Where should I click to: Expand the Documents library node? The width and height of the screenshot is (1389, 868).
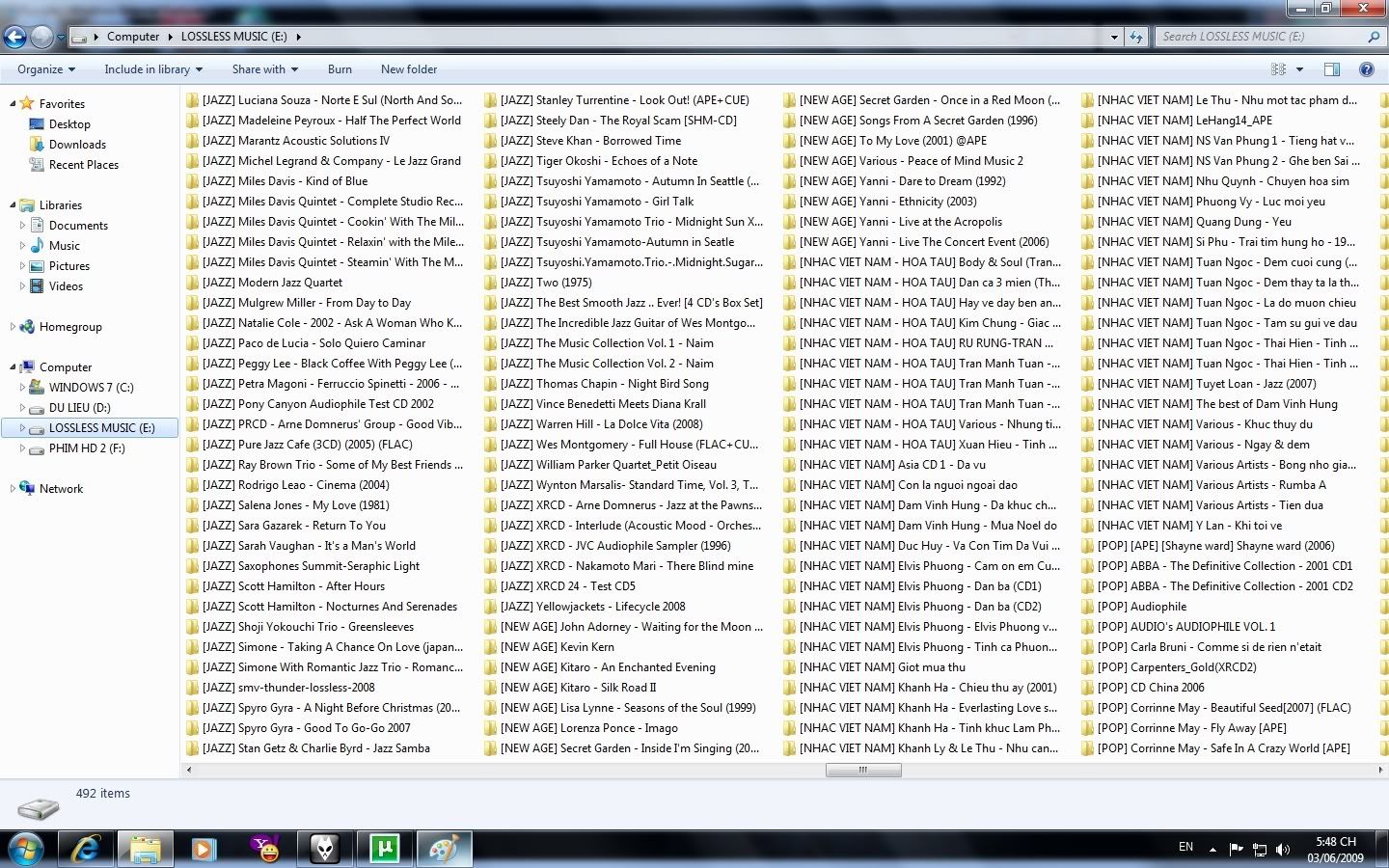coord(22,225)
